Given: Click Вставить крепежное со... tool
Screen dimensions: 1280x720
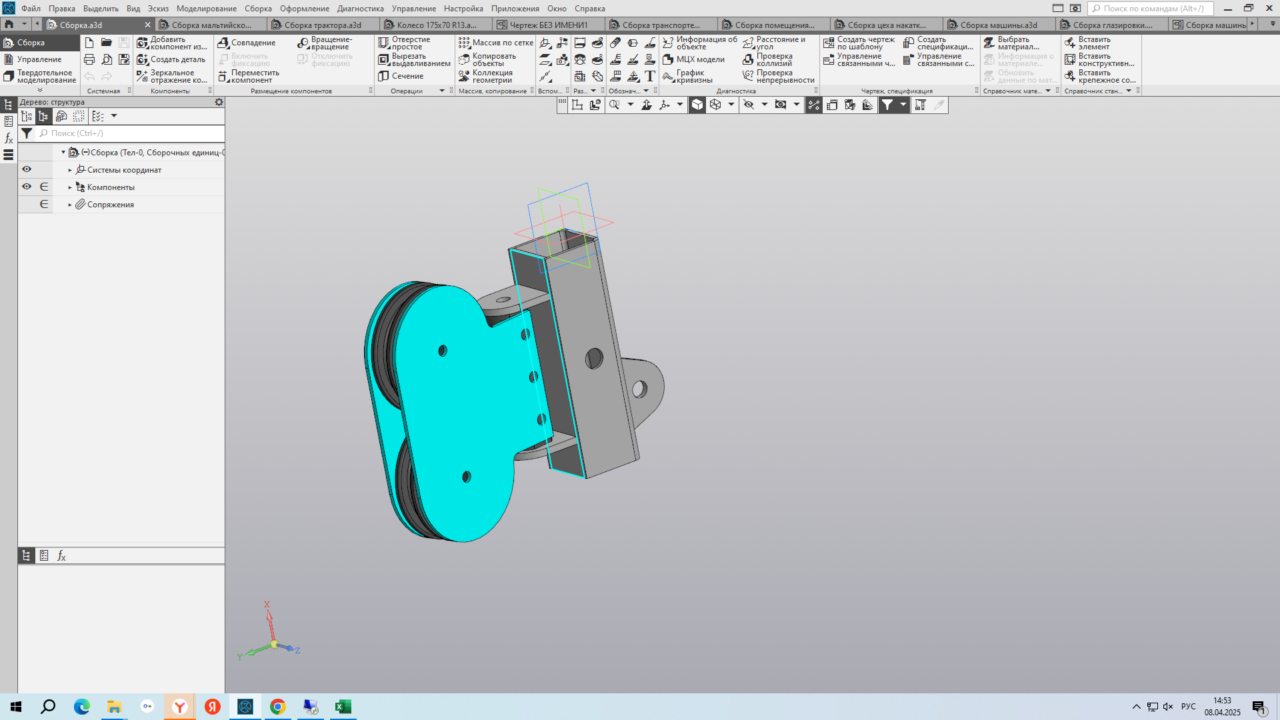Looking at the screenshot, I should (1100, 76).
